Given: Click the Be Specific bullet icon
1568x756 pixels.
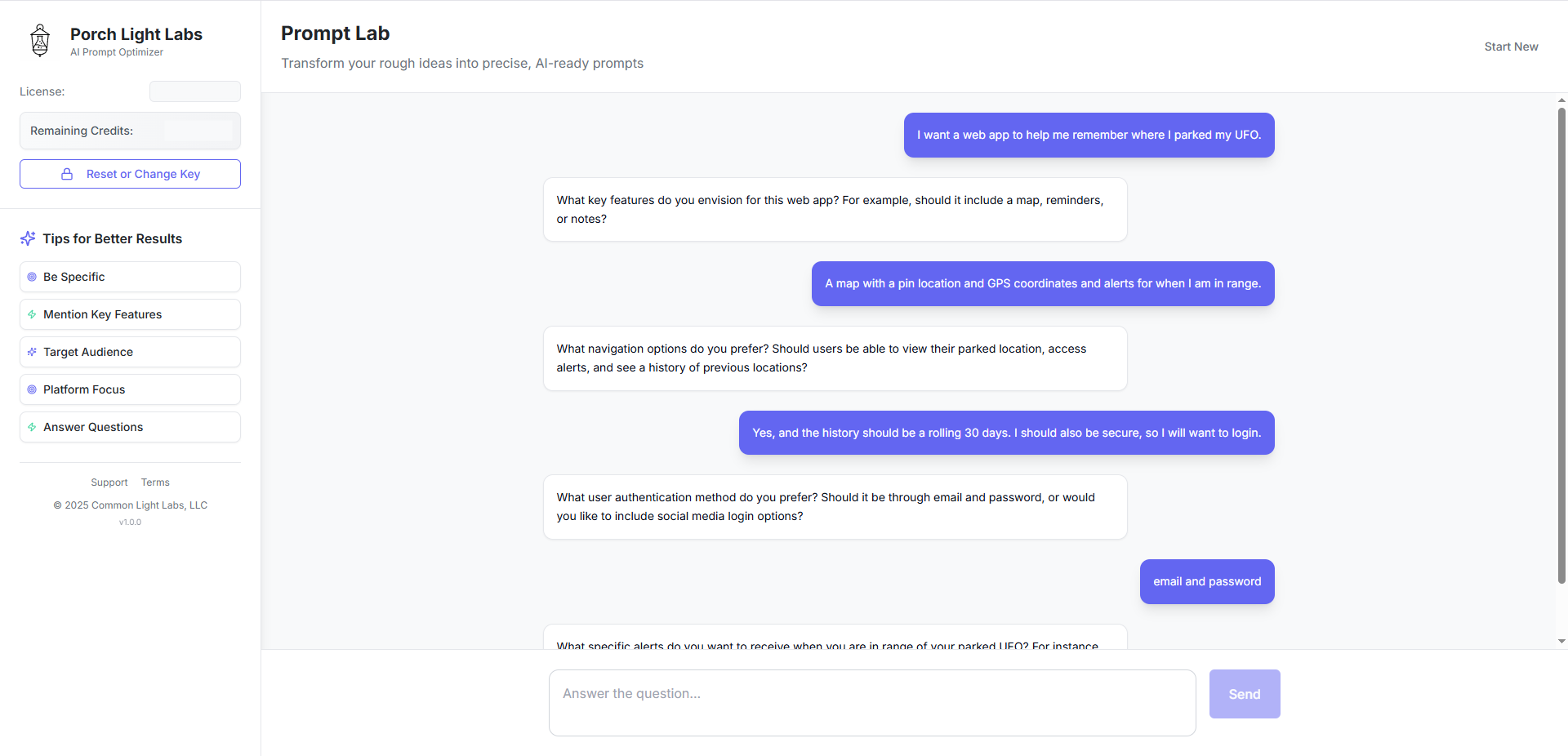Looking at the screenshot, I should (32, 277).
